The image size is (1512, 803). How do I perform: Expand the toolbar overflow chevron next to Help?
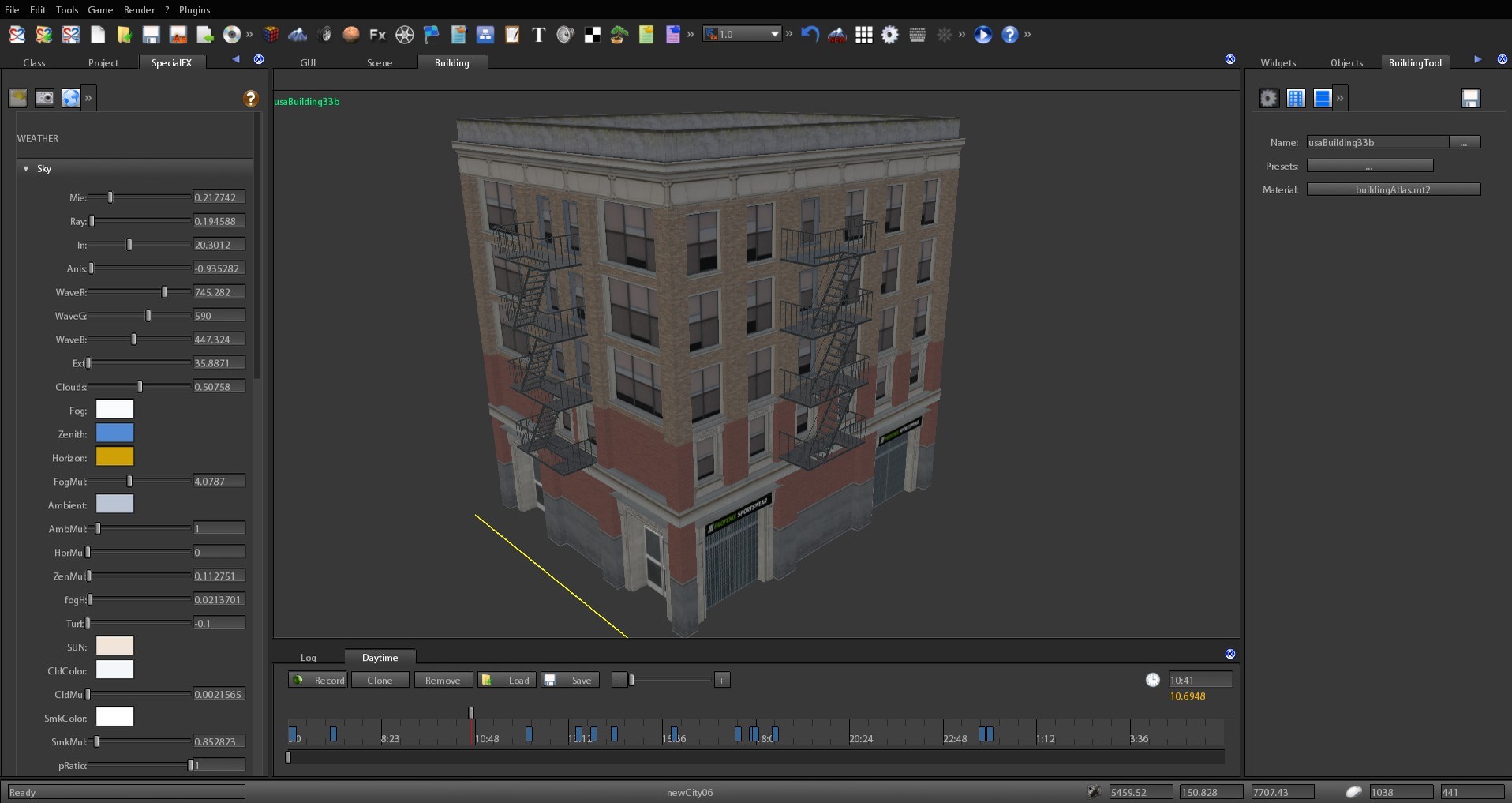pos(1028,35)
